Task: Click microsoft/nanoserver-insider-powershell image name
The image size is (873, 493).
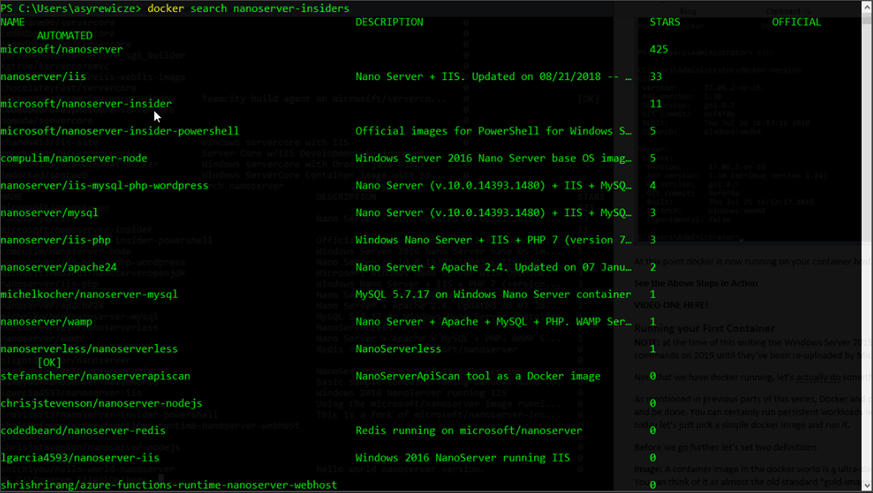Action: click(120, 131)
